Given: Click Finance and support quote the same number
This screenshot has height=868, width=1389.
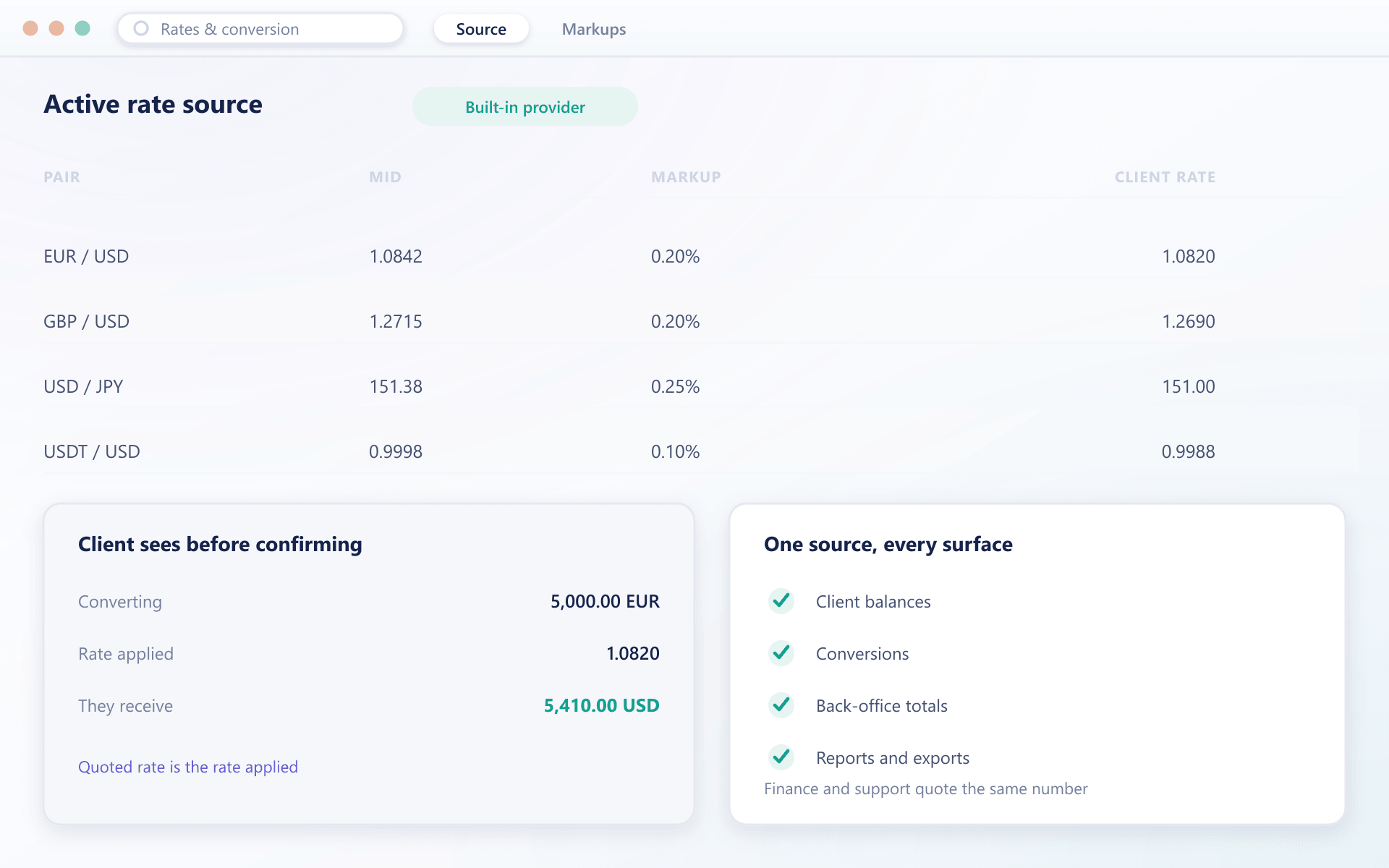Looking at the screenshot, I should point(926,788).
